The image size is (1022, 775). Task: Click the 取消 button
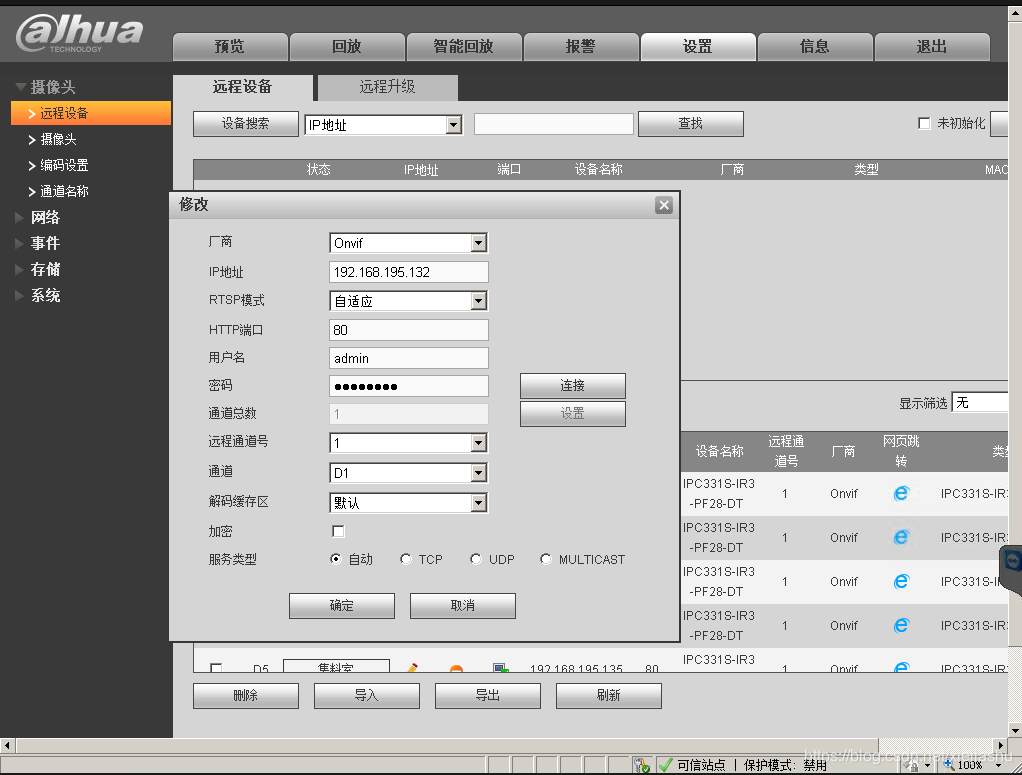point(463,606)
